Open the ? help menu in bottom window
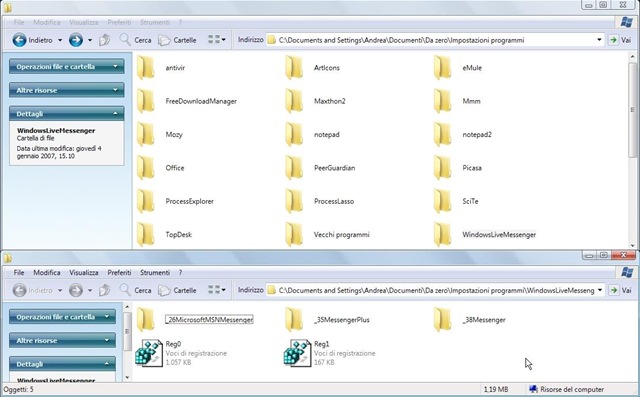This screenshot has height=397, width=640. [x=180, y=273]
